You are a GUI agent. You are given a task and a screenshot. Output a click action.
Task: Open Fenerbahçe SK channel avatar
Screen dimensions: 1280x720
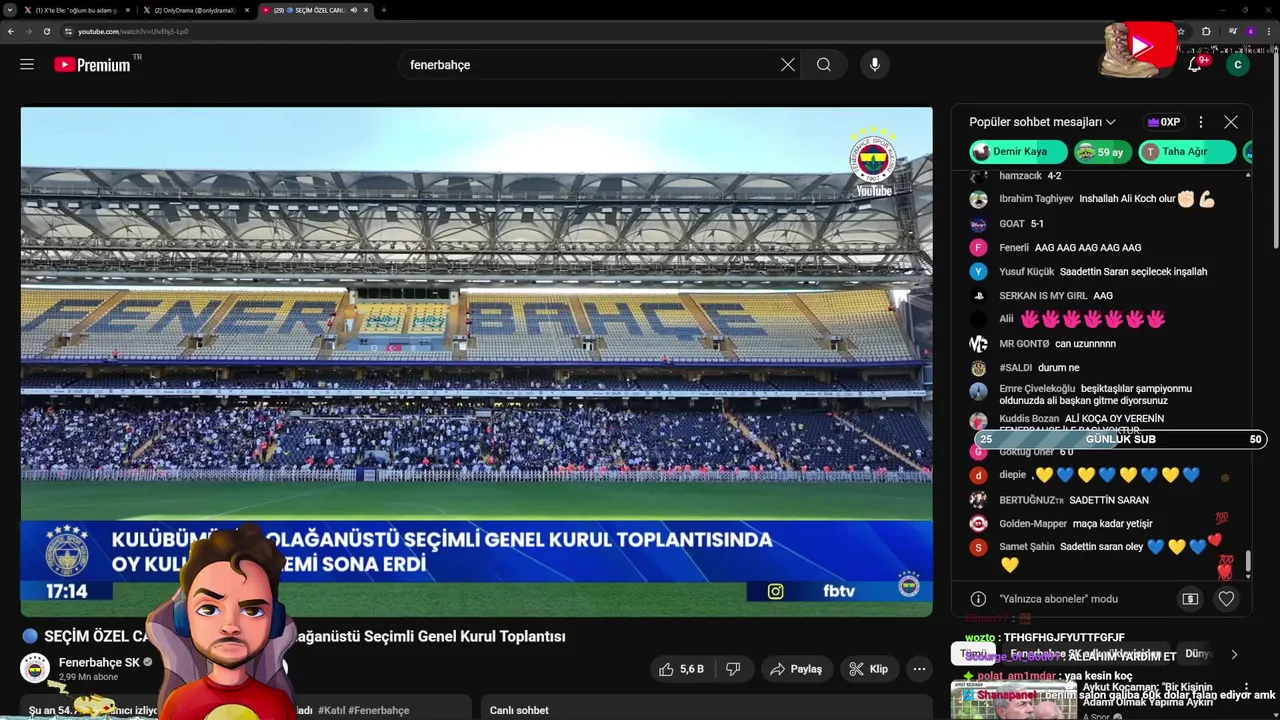tap(35, 669)
